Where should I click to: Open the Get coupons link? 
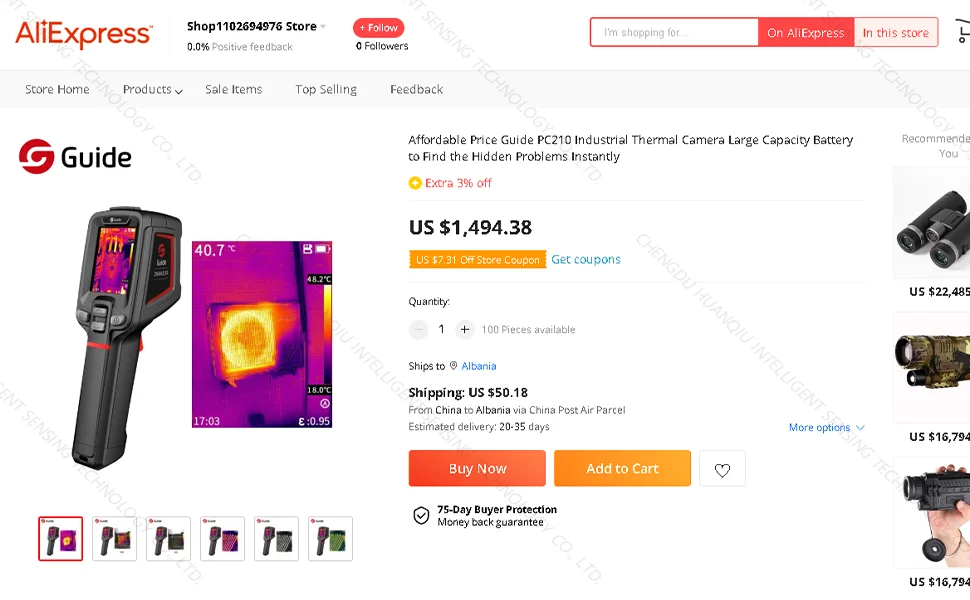click(586, 260)
